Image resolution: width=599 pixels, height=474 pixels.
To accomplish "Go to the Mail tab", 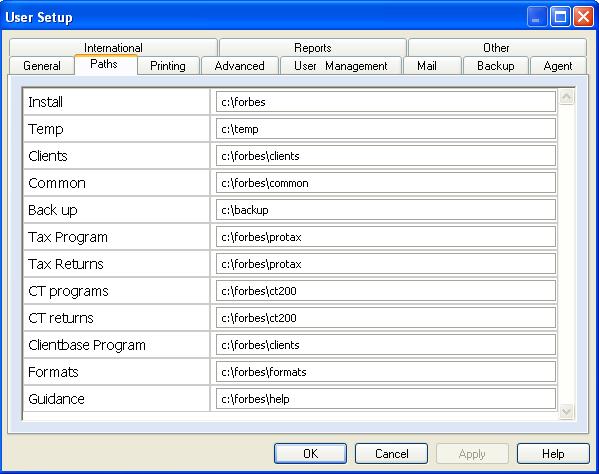I will point(427,66).
